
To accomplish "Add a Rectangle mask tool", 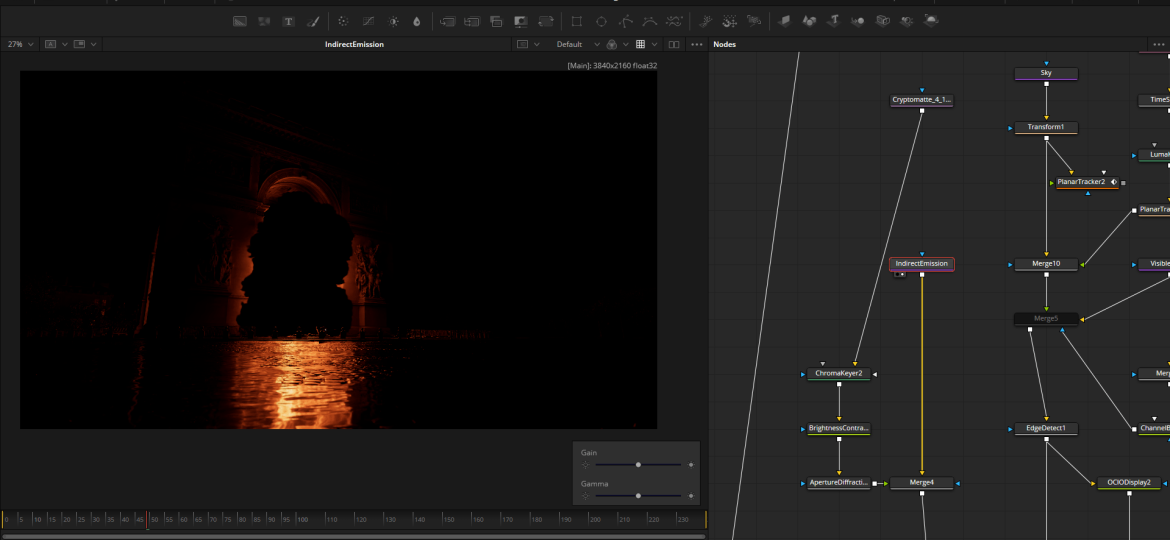I will click(576, 21).
